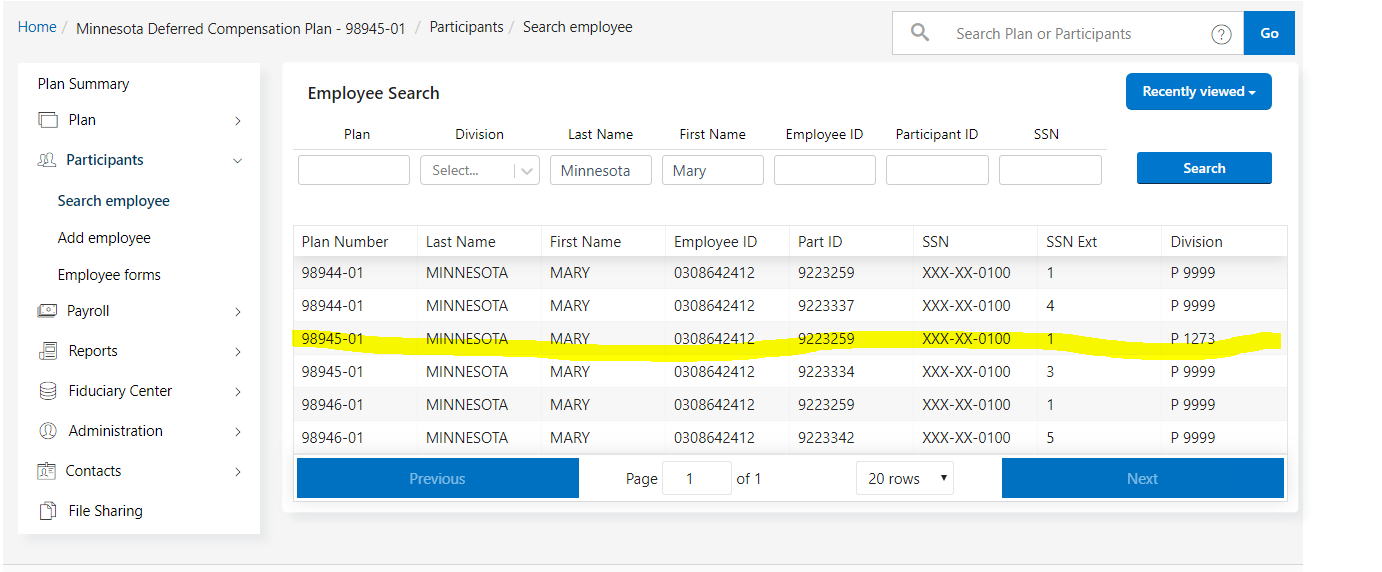The width and height of the screenshot is (1382, 572).
Task: Click the Last Name field containing Minnesota
Action: (601, 170)
